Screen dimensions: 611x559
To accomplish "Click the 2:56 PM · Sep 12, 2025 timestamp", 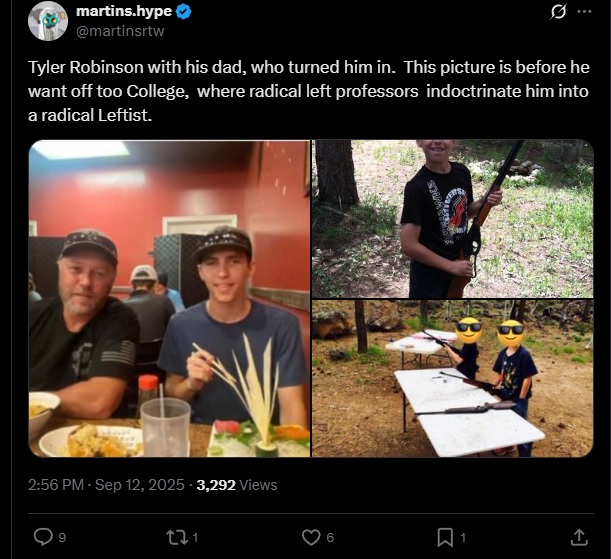I will pyautogui.click(x=107, y=484).
